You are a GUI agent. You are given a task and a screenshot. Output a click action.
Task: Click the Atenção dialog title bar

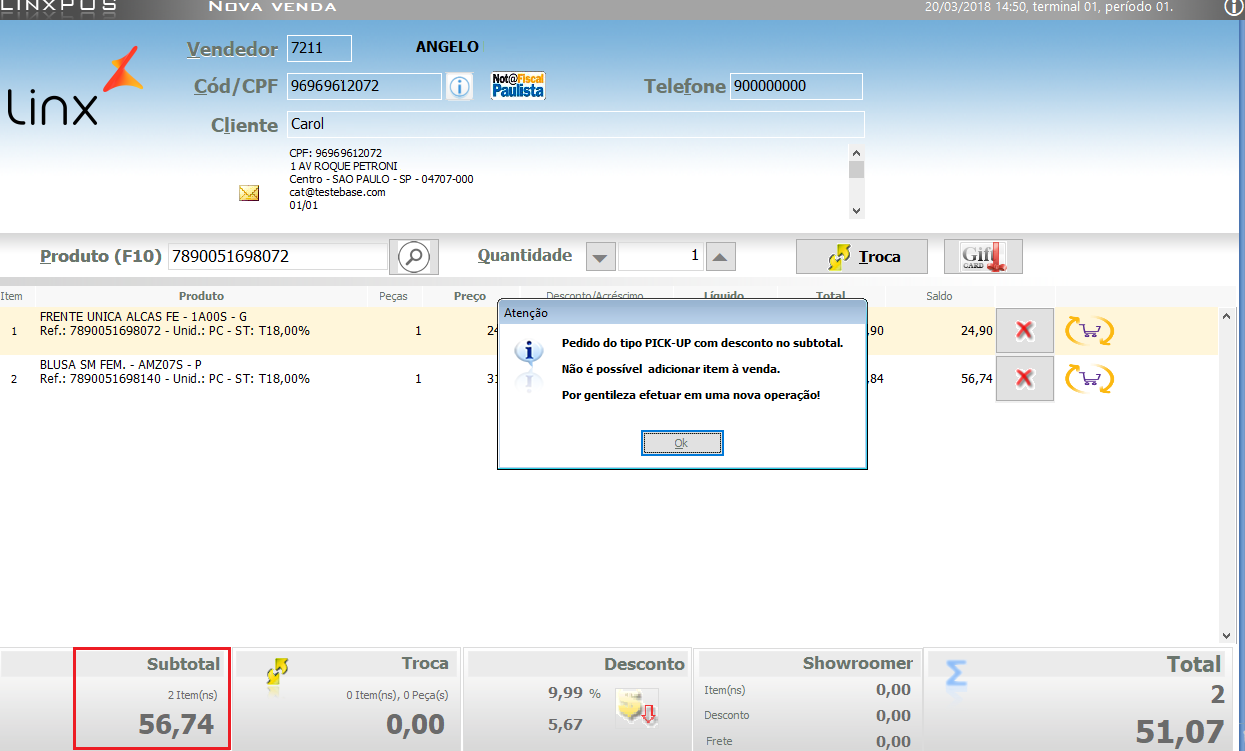[682, 313]
